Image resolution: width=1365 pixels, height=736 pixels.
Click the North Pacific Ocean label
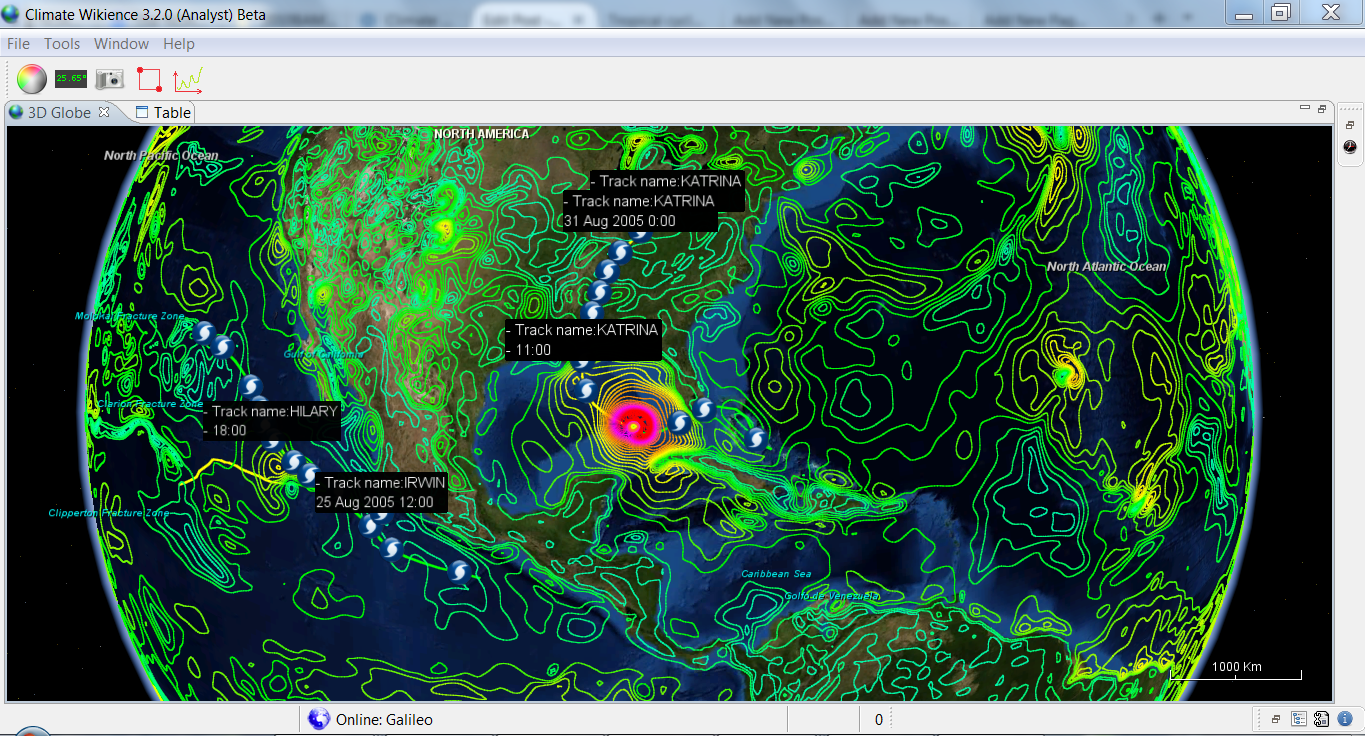point(161,155)
